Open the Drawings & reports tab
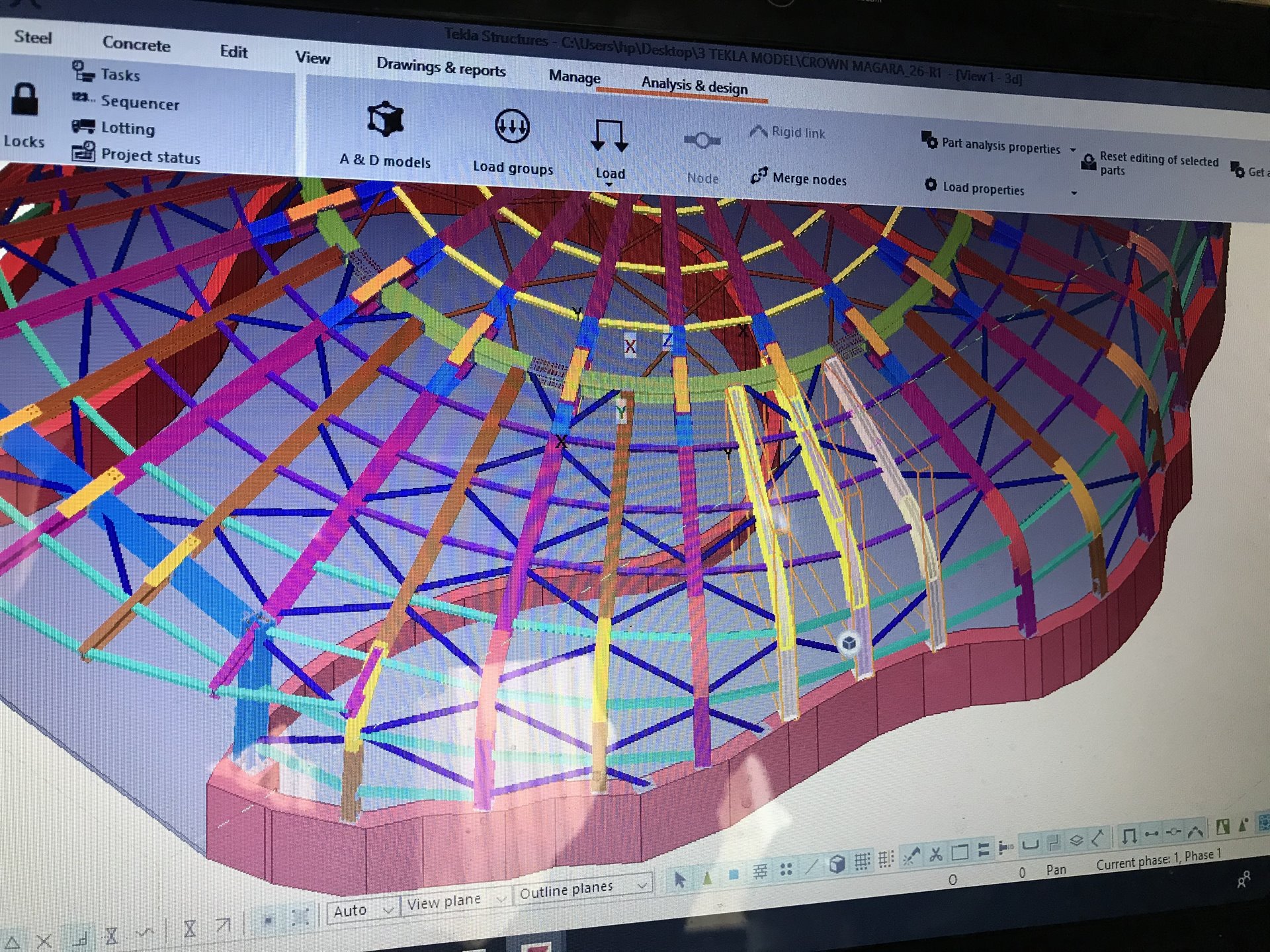 coord(441,67)
